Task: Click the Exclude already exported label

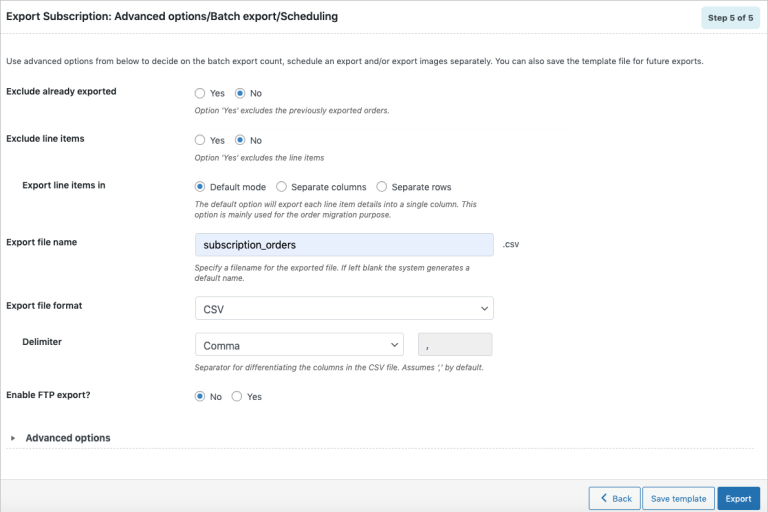Action: [x=61, y=92]
